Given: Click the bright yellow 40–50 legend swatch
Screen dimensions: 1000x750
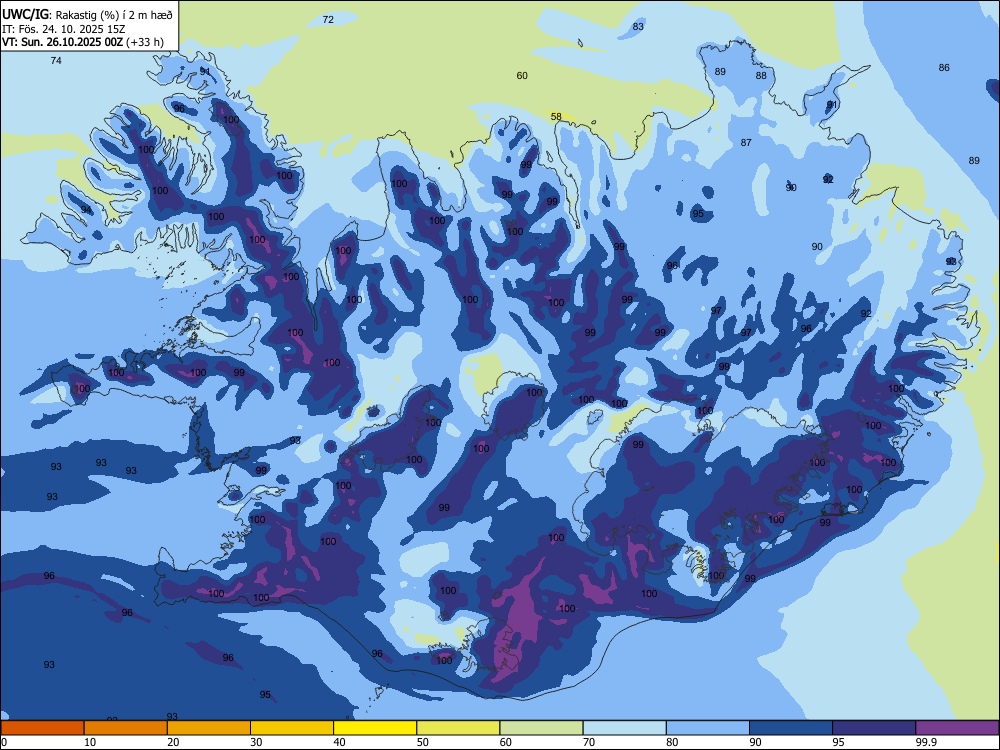Looking at the screenshot, I should [x=375, y=728].
